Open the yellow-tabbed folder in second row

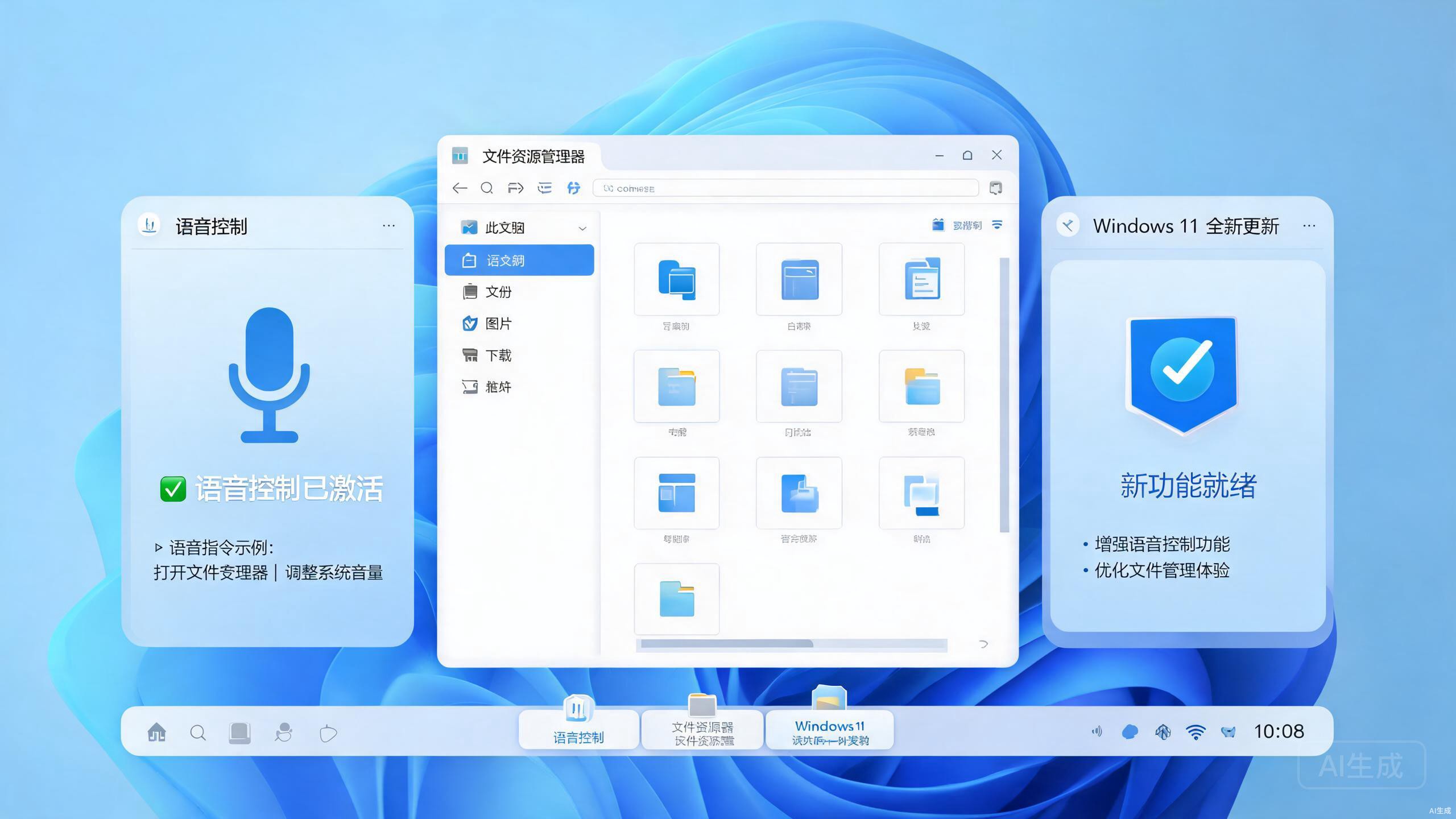[921, 386]
